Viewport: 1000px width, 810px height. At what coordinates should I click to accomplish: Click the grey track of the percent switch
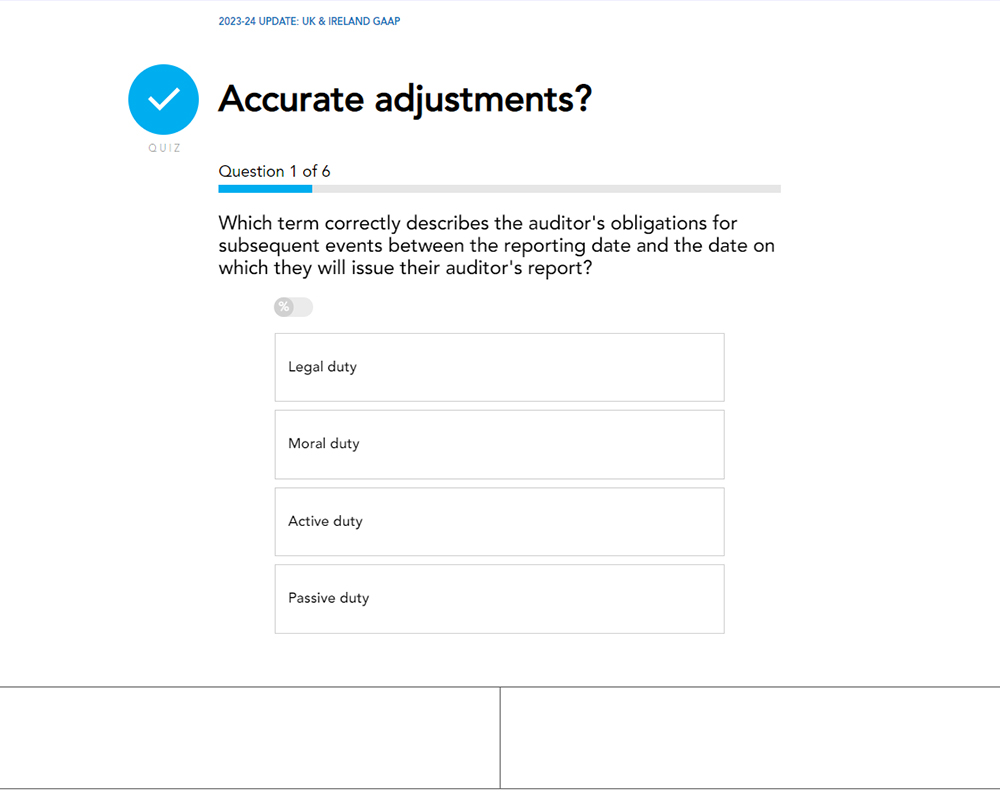[x=303, y=307]
